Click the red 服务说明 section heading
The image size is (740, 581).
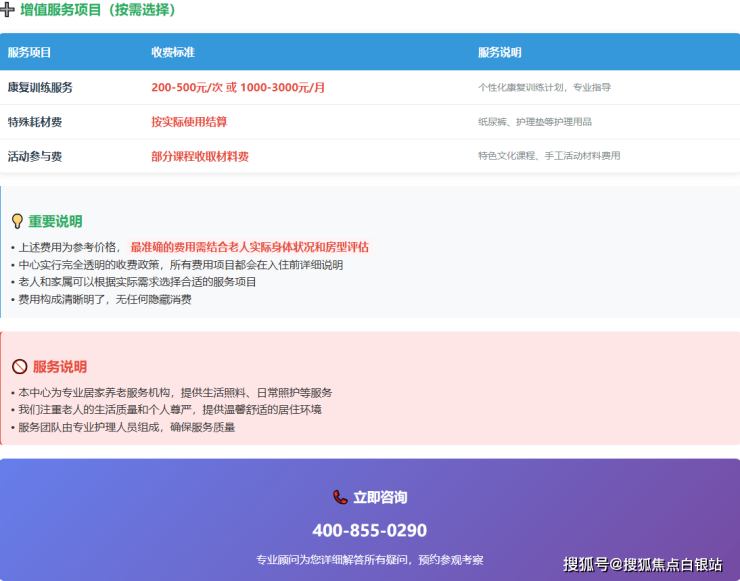pyautogui.click(x=60, y=367)
